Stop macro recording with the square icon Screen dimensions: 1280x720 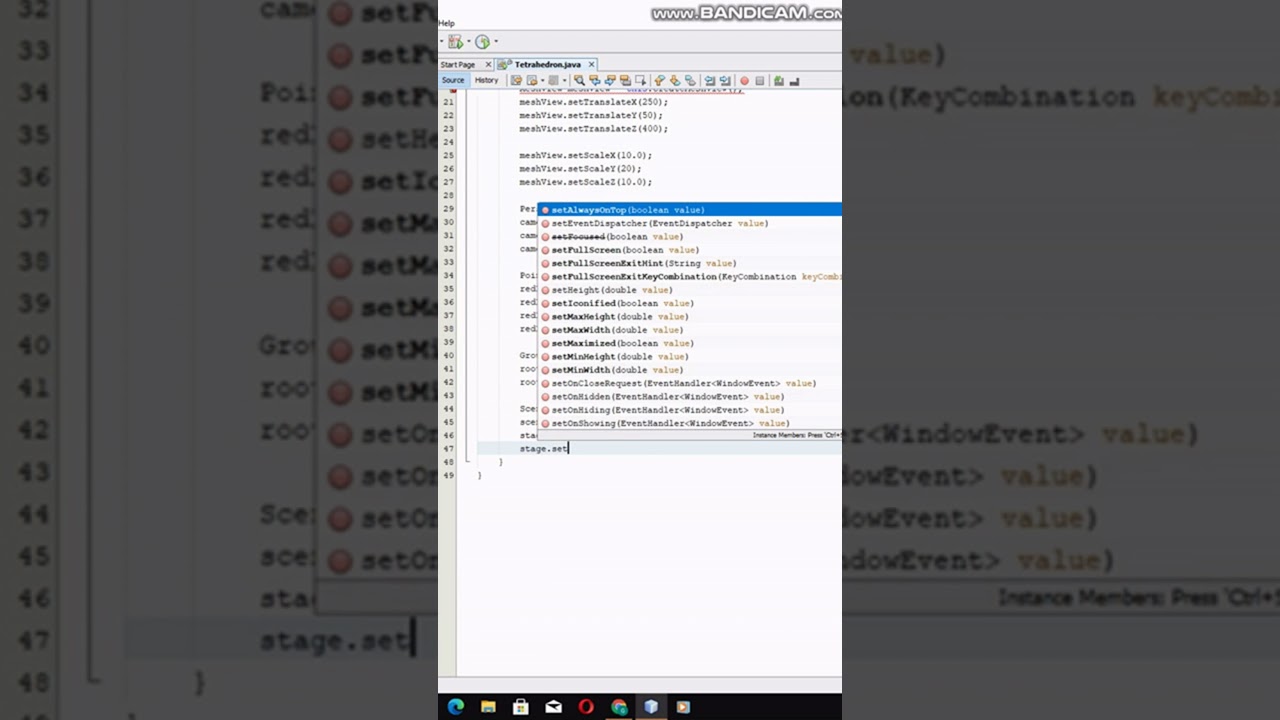coord(759,81)
